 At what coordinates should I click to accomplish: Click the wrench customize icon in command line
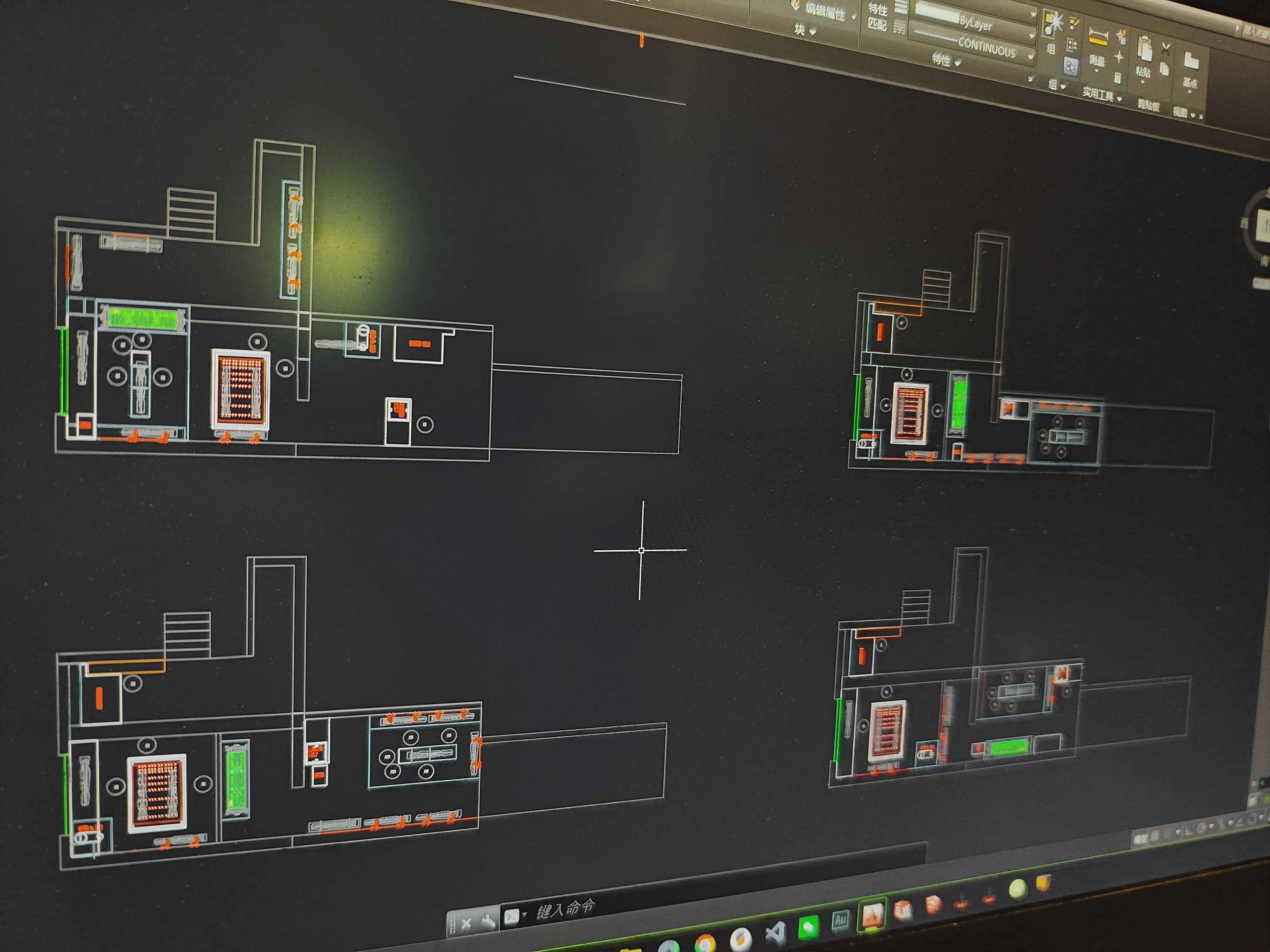coord(488,922)
